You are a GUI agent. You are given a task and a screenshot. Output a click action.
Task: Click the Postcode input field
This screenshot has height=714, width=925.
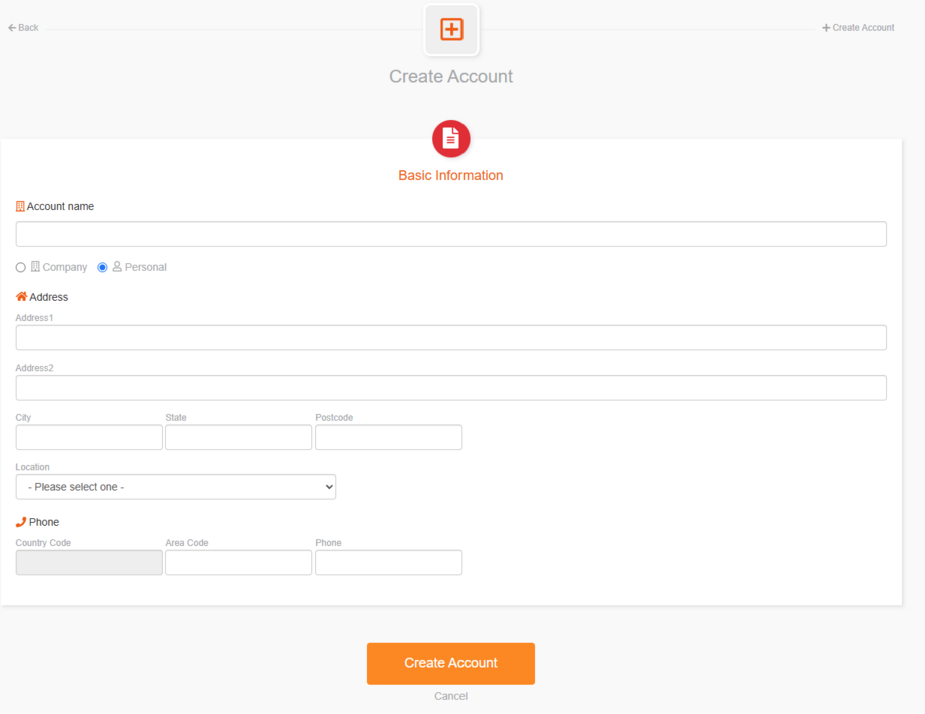pos(388,437)
